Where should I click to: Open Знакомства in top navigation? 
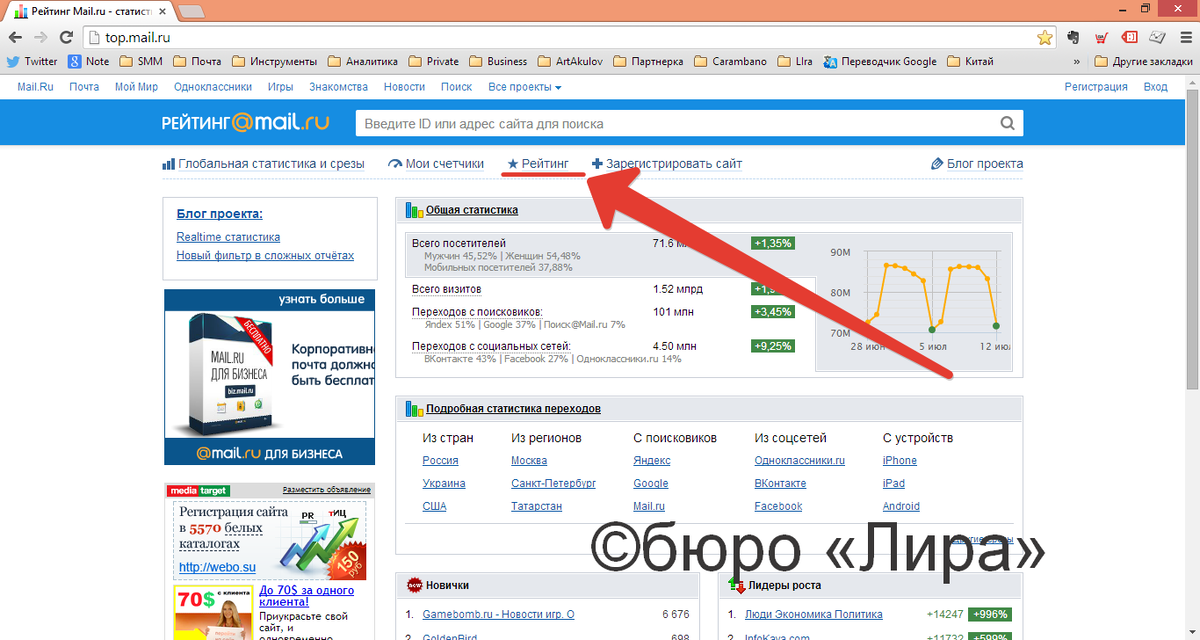pos(338,87)
